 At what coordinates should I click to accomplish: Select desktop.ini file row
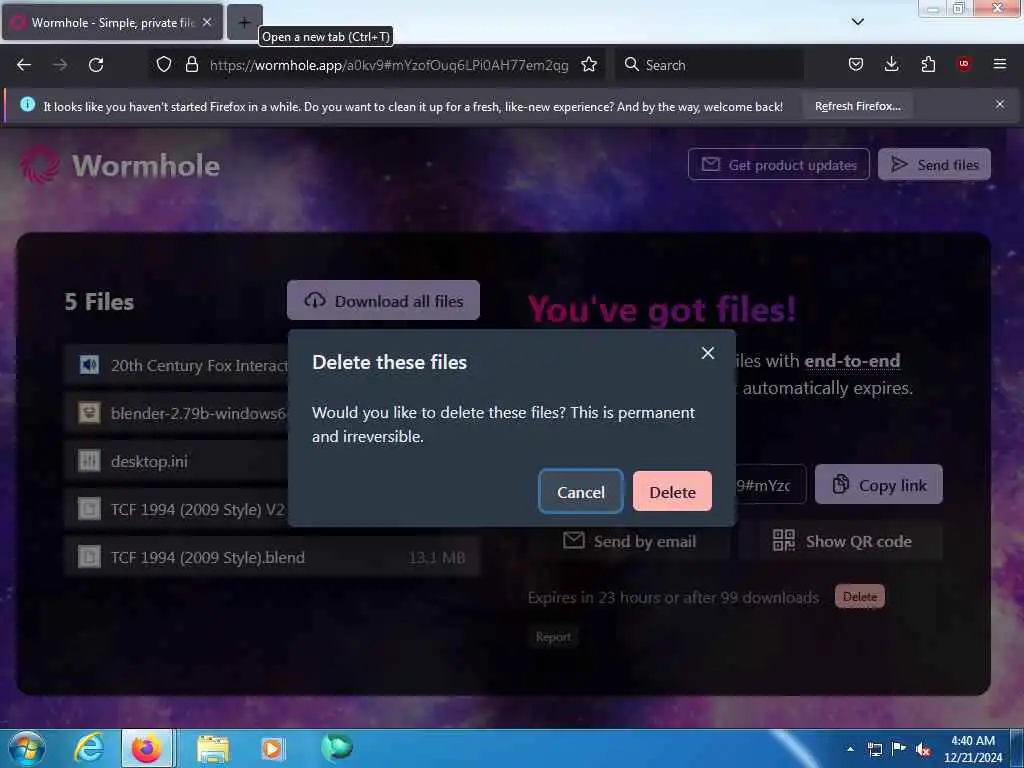[x=176, y=461]
